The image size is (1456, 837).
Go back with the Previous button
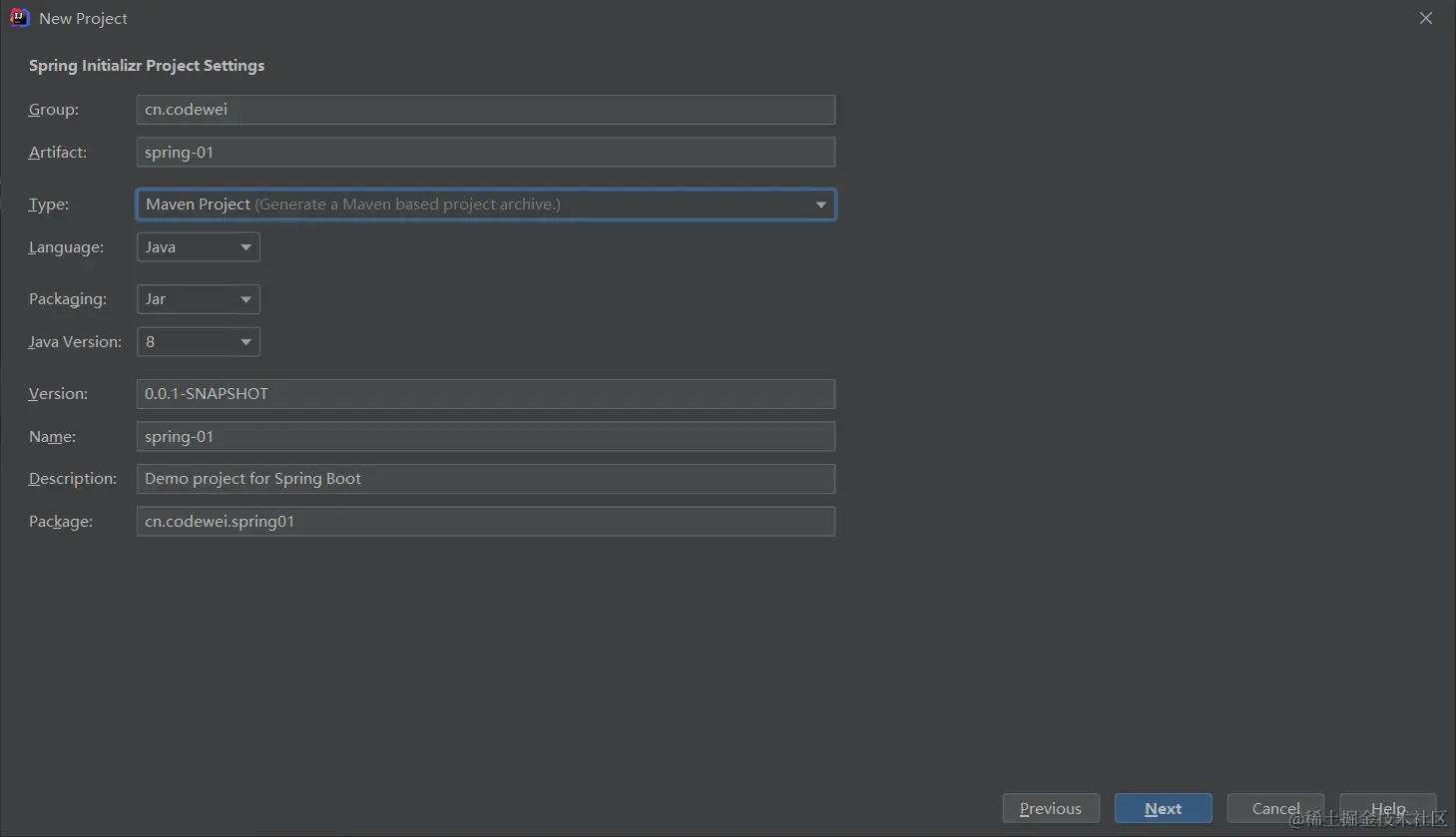click(1051, 809)
